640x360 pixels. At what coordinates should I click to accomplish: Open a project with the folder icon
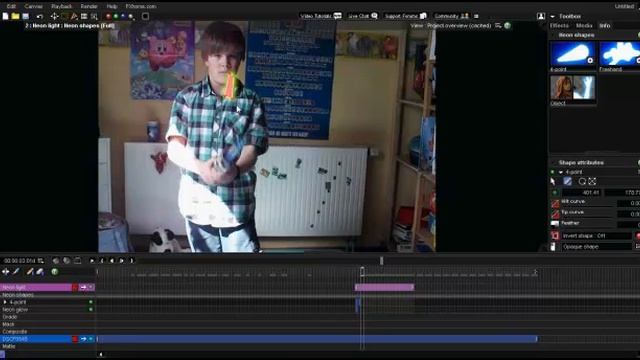click(16, 16)
